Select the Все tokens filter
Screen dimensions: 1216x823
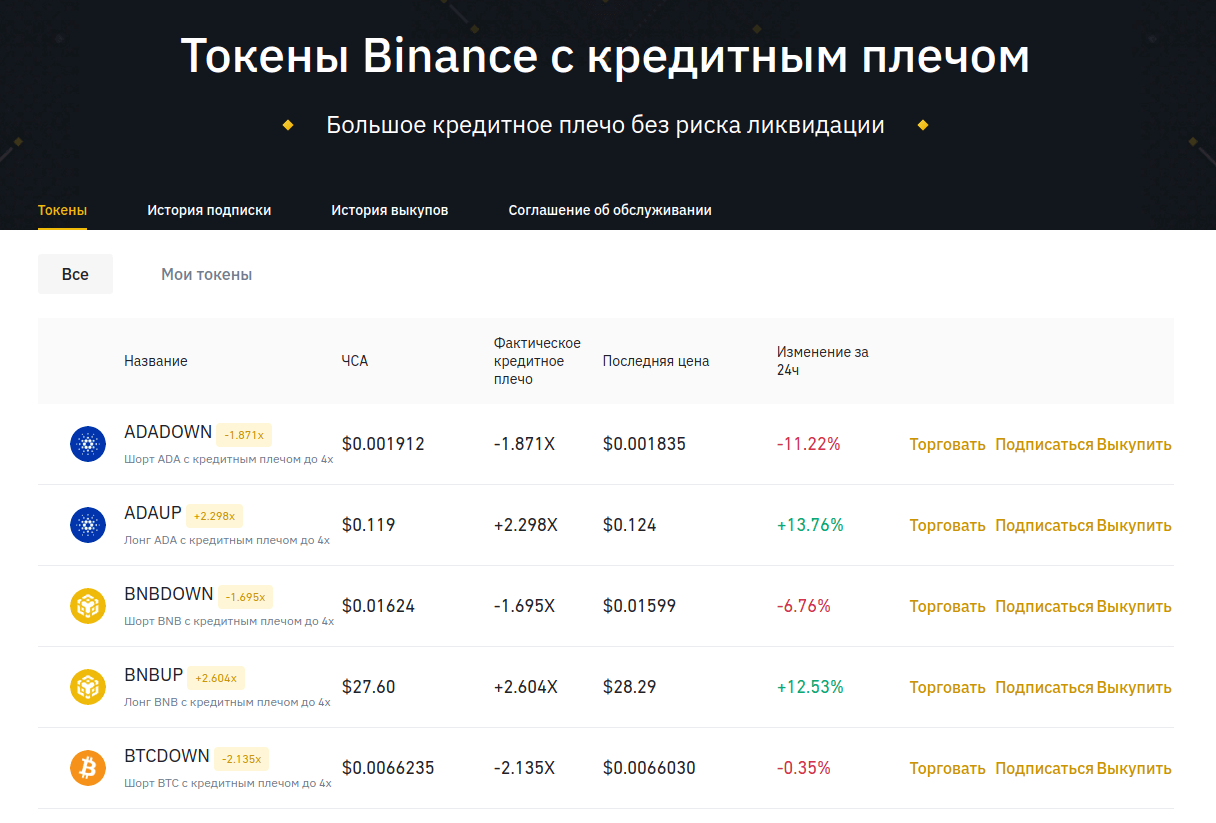point(75,274)
